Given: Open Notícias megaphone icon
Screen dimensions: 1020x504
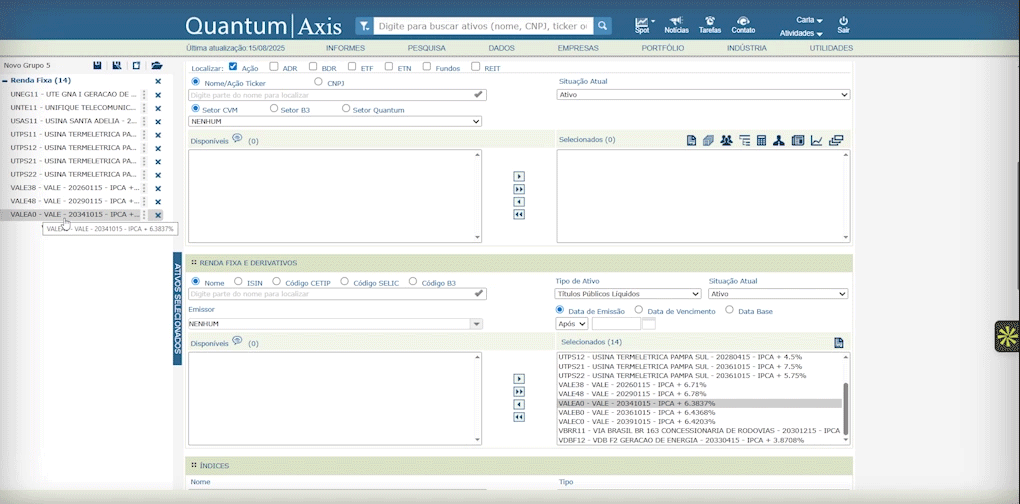Looking at the screenshot, I should point(677,25).
